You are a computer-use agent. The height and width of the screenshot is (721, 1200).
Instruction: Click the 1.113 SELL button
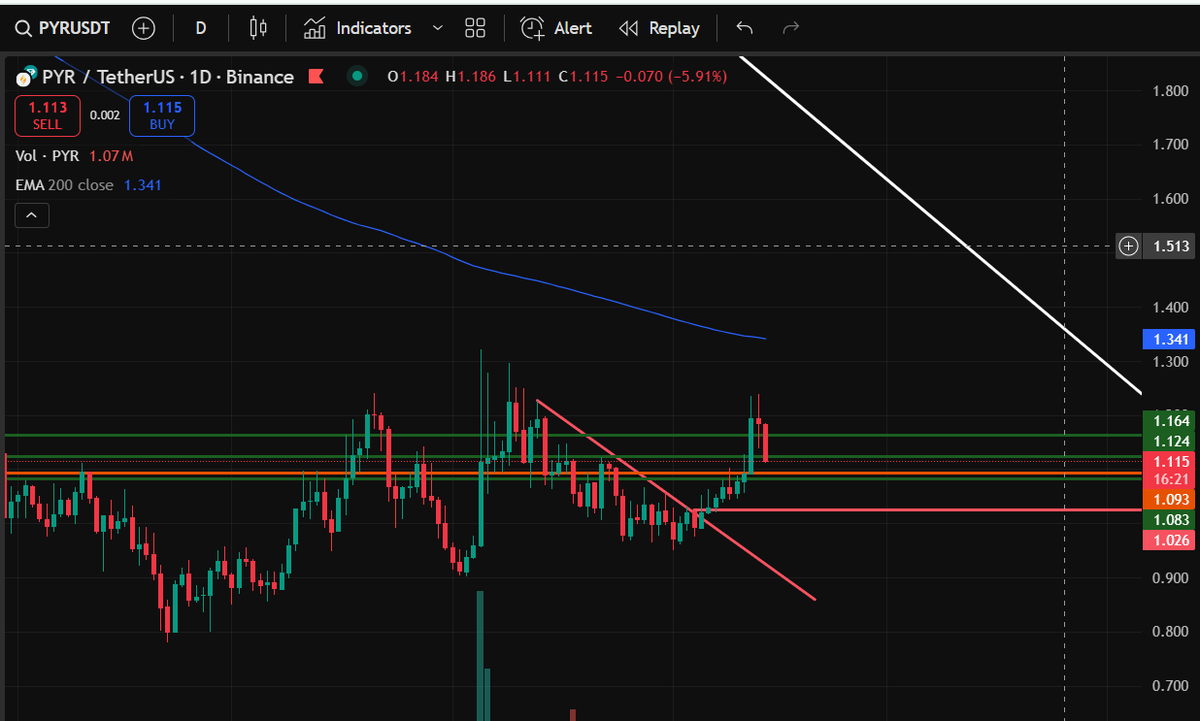pos(47,116)
